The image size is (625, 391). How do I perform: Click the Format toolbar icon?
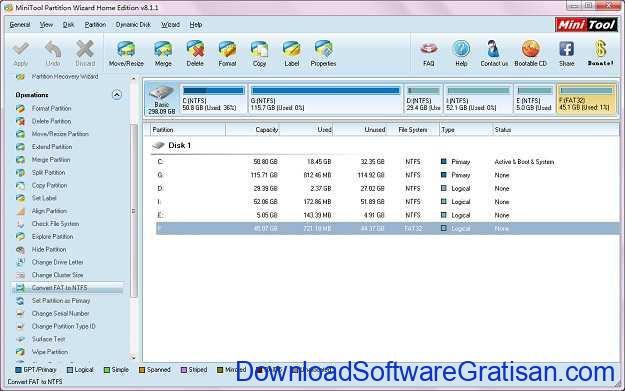click(x=227, y=54)
